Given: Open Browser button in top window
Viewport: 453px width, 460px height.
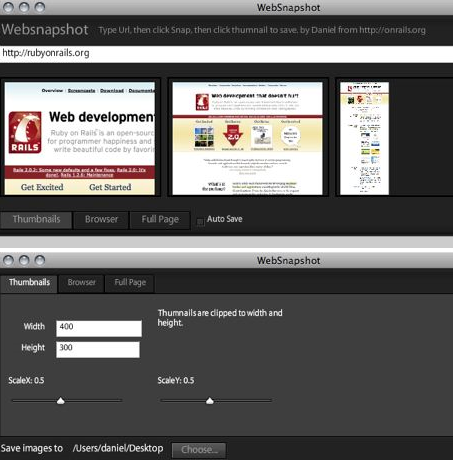Looking at the screenshot, I should (101, 220).
